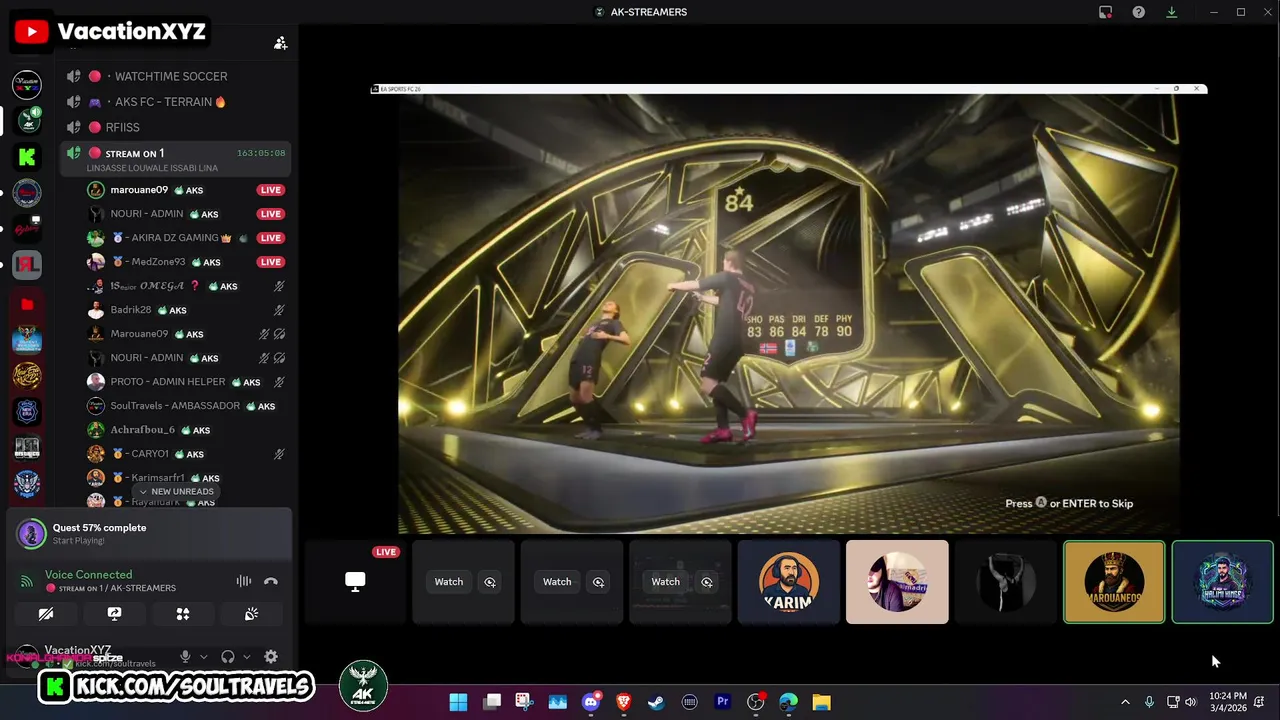1280x720 pixels.
Task: Open Steam from the taskbar
Action: point(656,702)
